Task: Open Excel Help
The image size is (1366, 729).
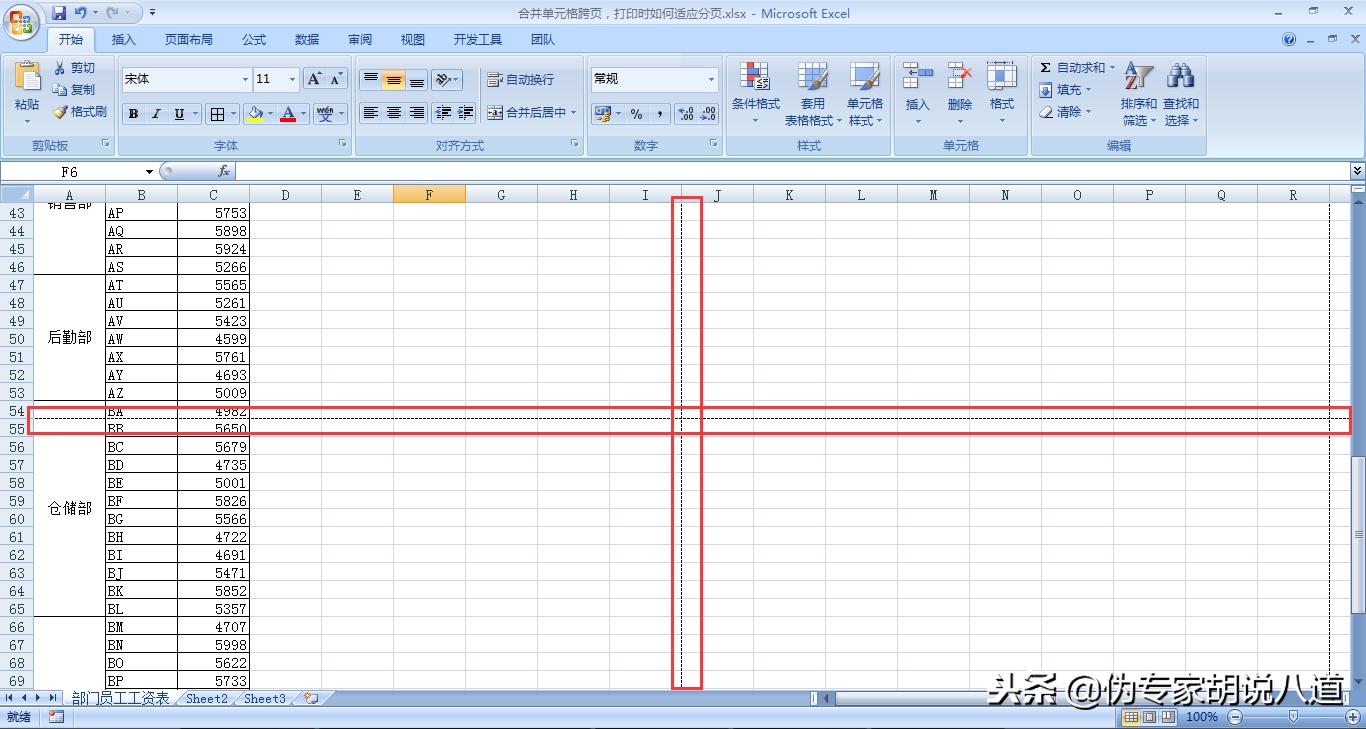Action: tap(1289, 40)
